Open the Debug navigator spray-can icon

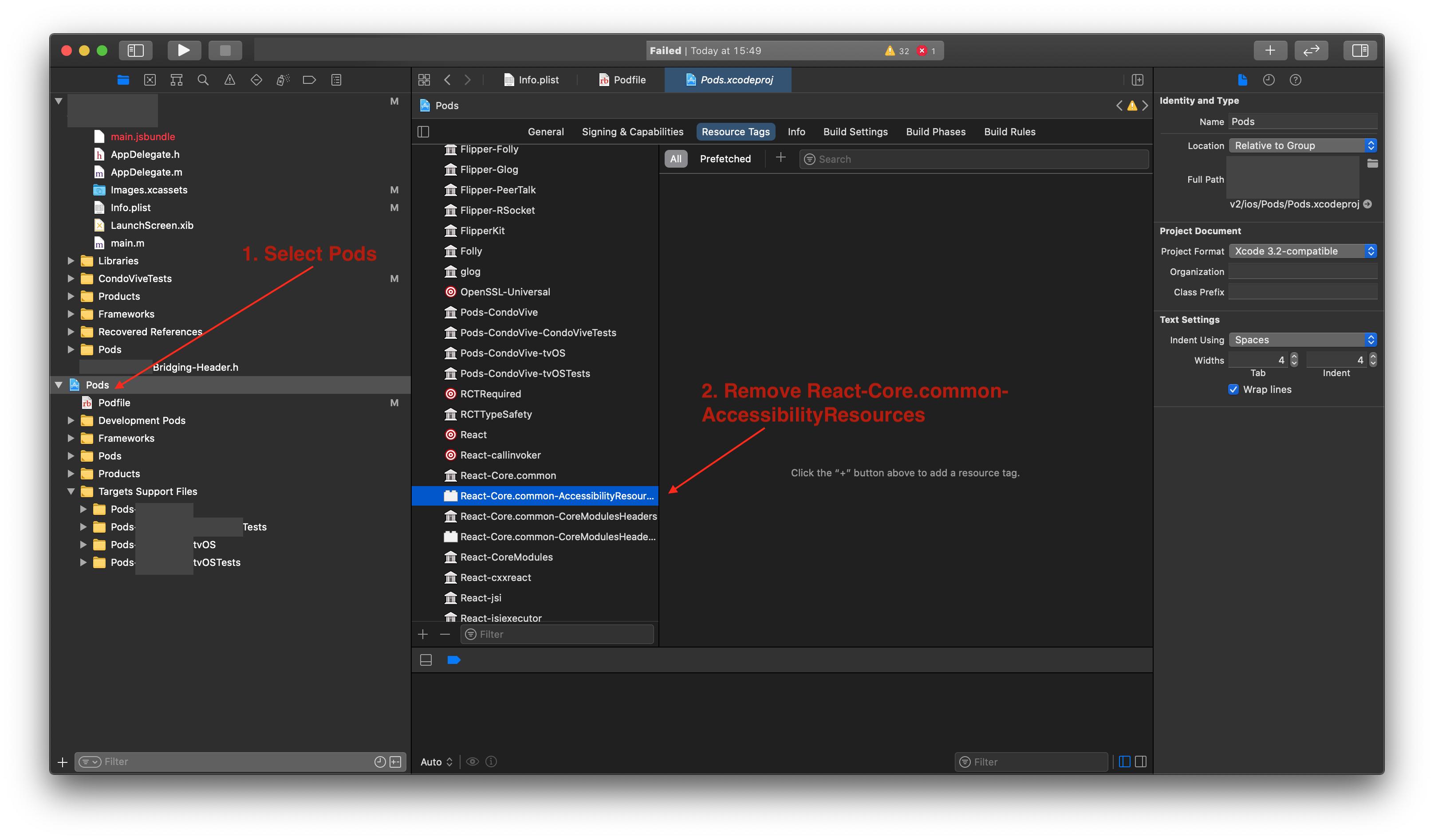(x=282, y=80)
